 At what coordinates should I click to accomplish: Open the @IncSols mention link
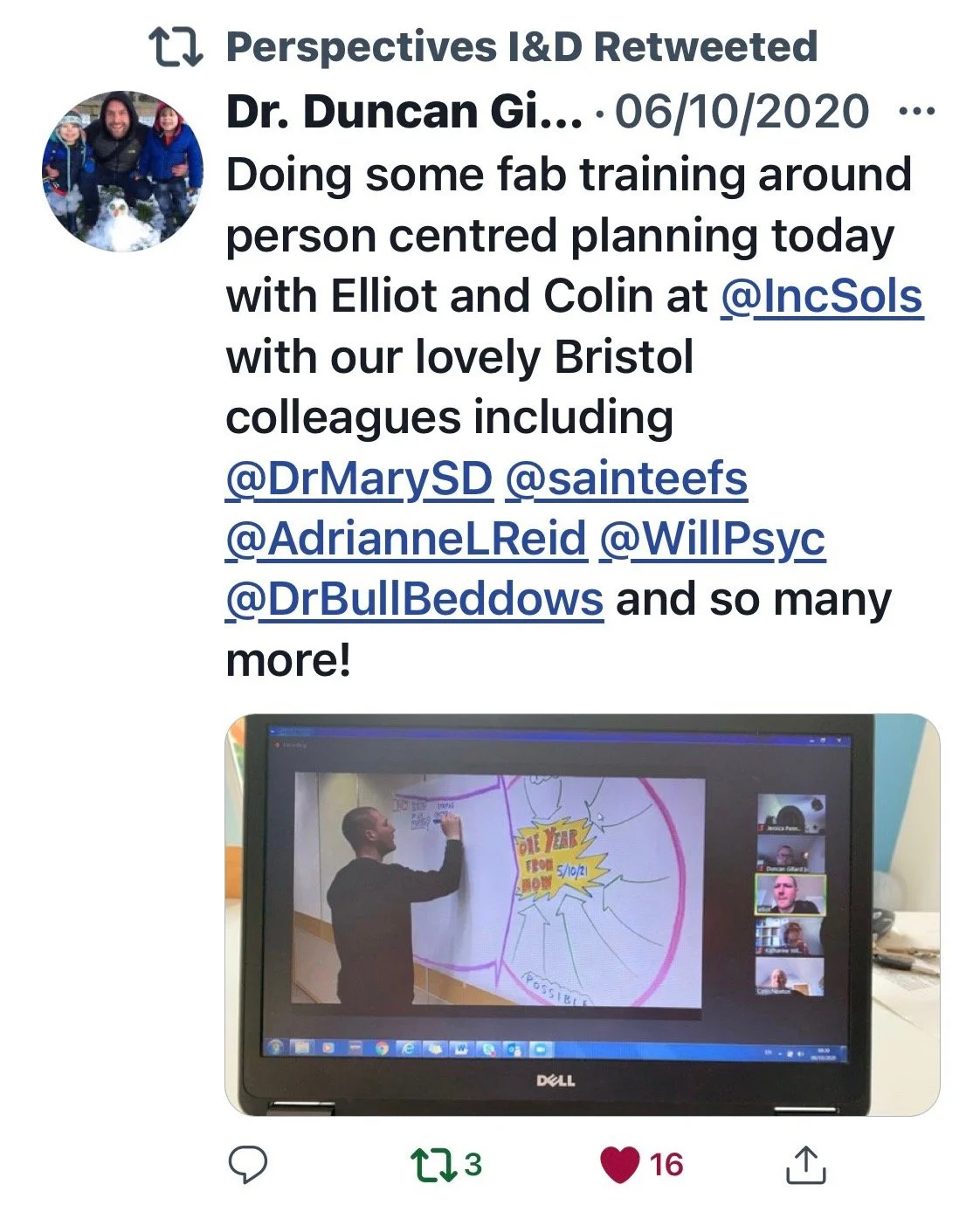(822, 296)
